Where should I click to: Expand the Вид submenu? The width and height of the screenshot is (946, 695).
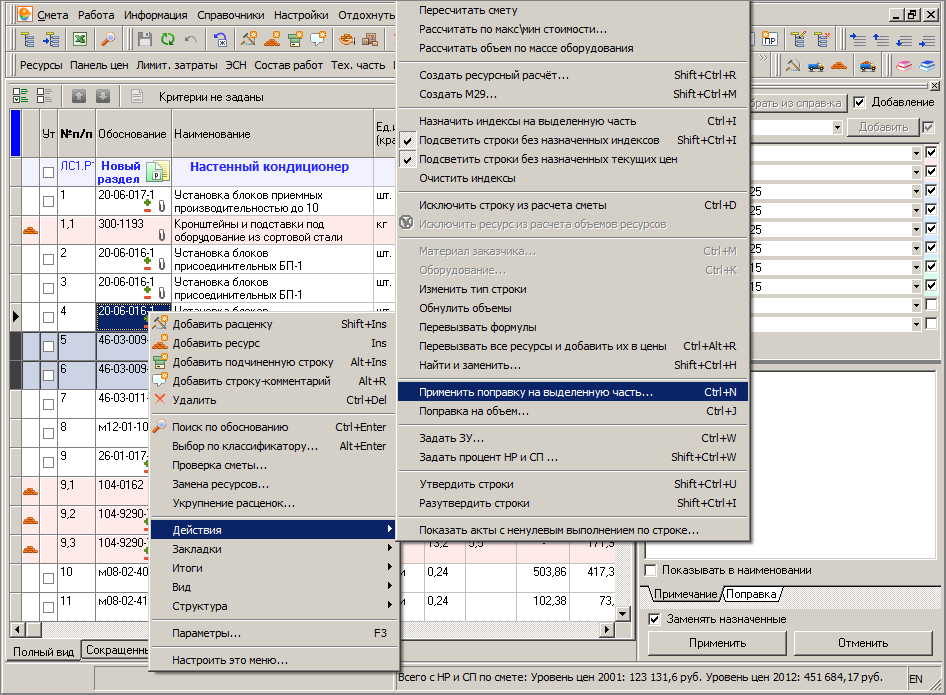(x=274, y=587)
